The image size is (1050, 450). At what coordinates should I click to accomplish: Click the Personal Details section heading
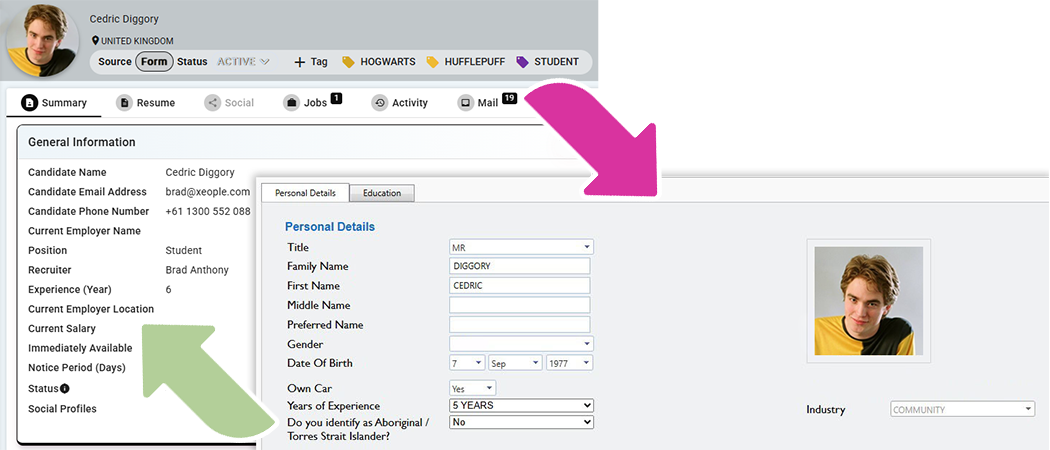(x=329, y=226)
